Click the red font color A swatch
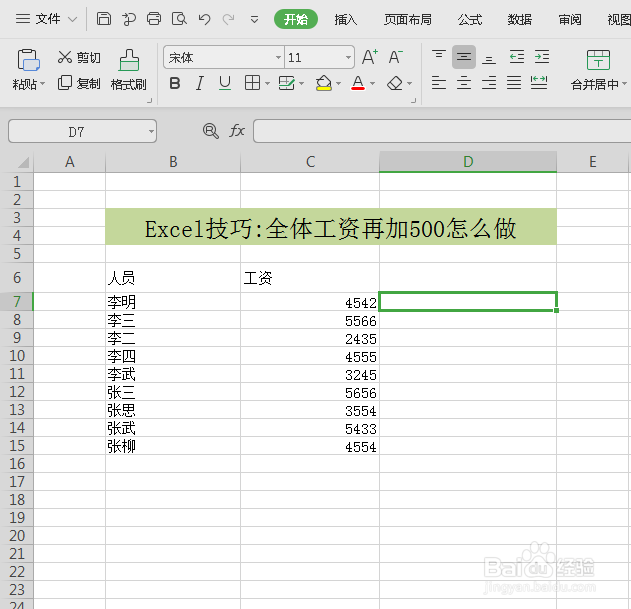 tap(358, 83)
